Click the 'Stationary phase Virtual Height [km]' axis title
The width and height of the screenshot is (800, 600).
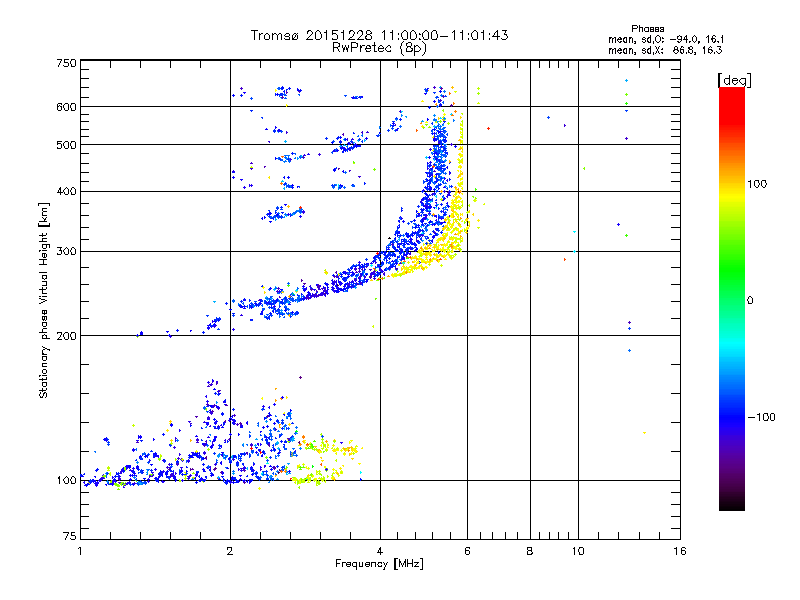coord(44,300)
